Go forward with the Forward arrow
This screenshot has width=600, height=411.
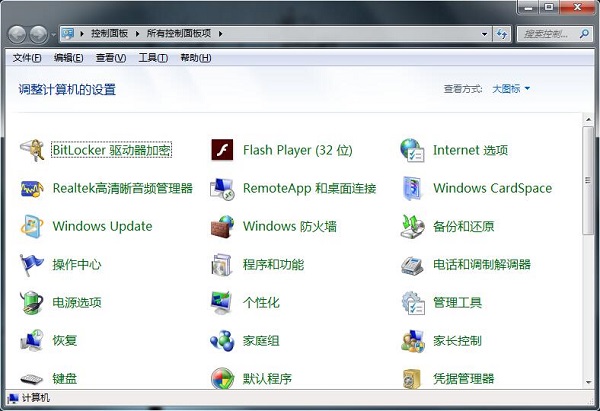tap(39, 34)
